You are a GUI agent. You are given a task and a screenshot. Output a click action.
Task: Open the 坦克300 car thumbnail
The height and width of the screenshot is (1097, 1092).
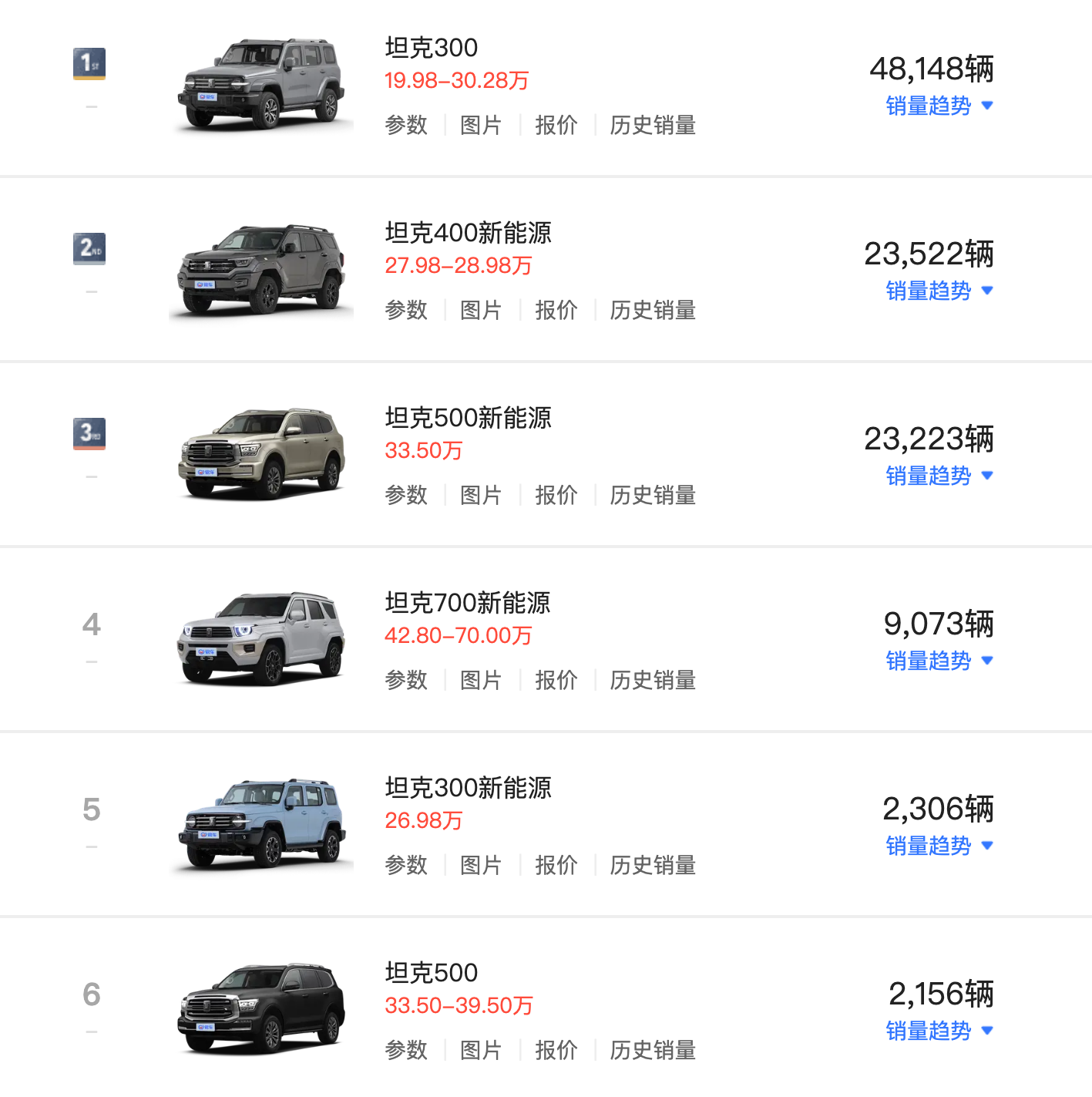(262, 85)
